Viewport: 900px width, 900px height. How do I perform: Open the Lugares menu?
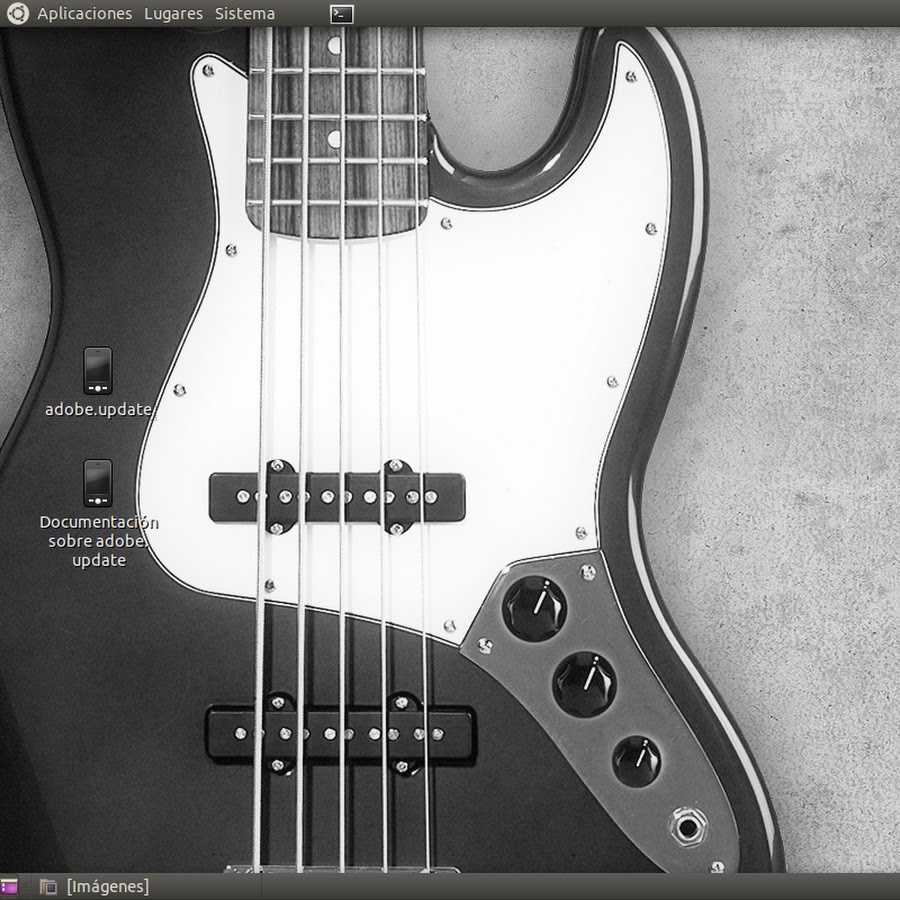coord(173,13)
